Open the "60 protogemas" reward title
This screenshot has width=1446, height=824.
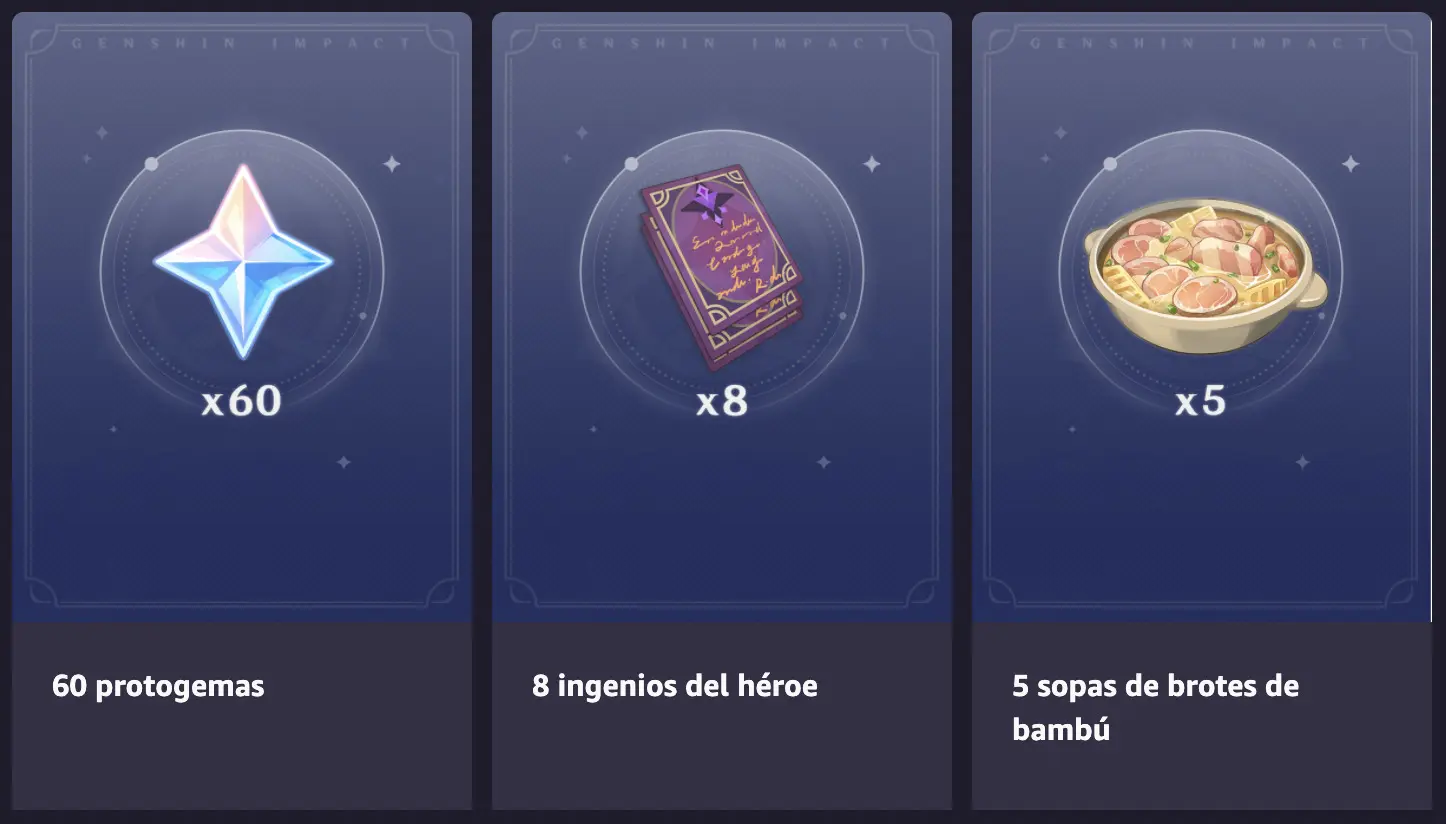158,686
